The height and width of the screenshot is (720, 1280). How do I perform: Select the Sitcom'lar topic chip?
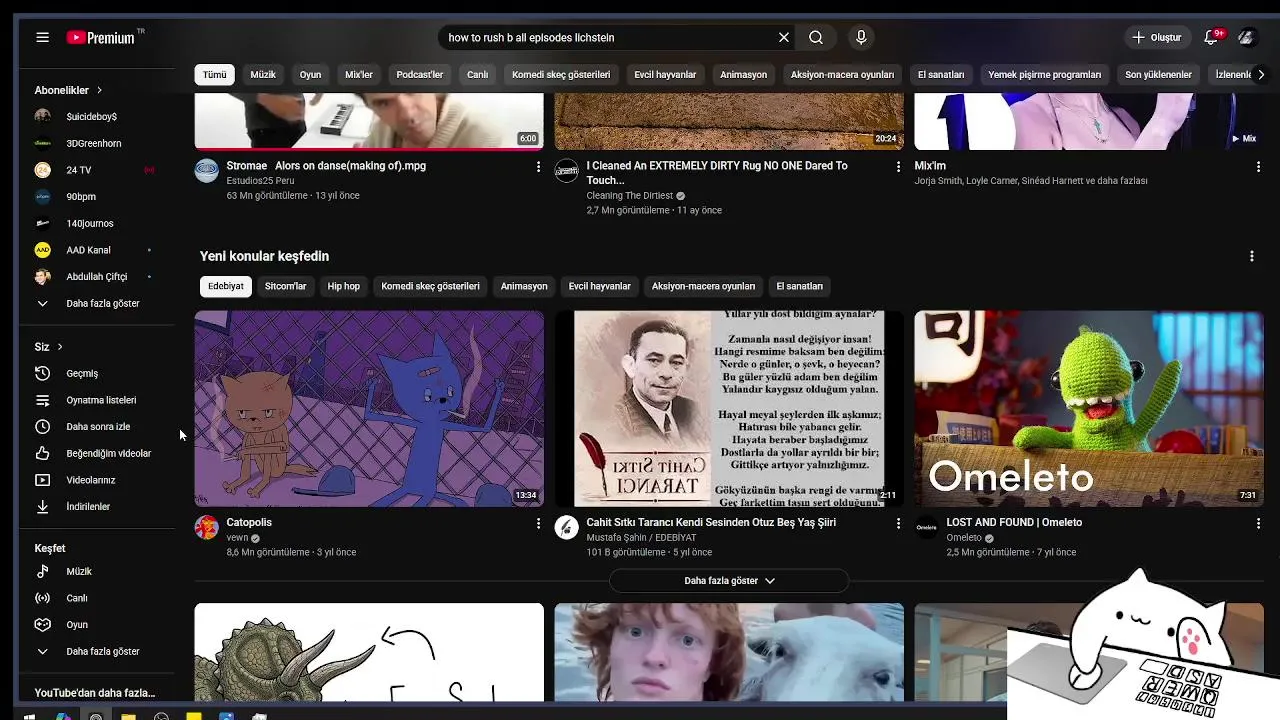point(285,286)
